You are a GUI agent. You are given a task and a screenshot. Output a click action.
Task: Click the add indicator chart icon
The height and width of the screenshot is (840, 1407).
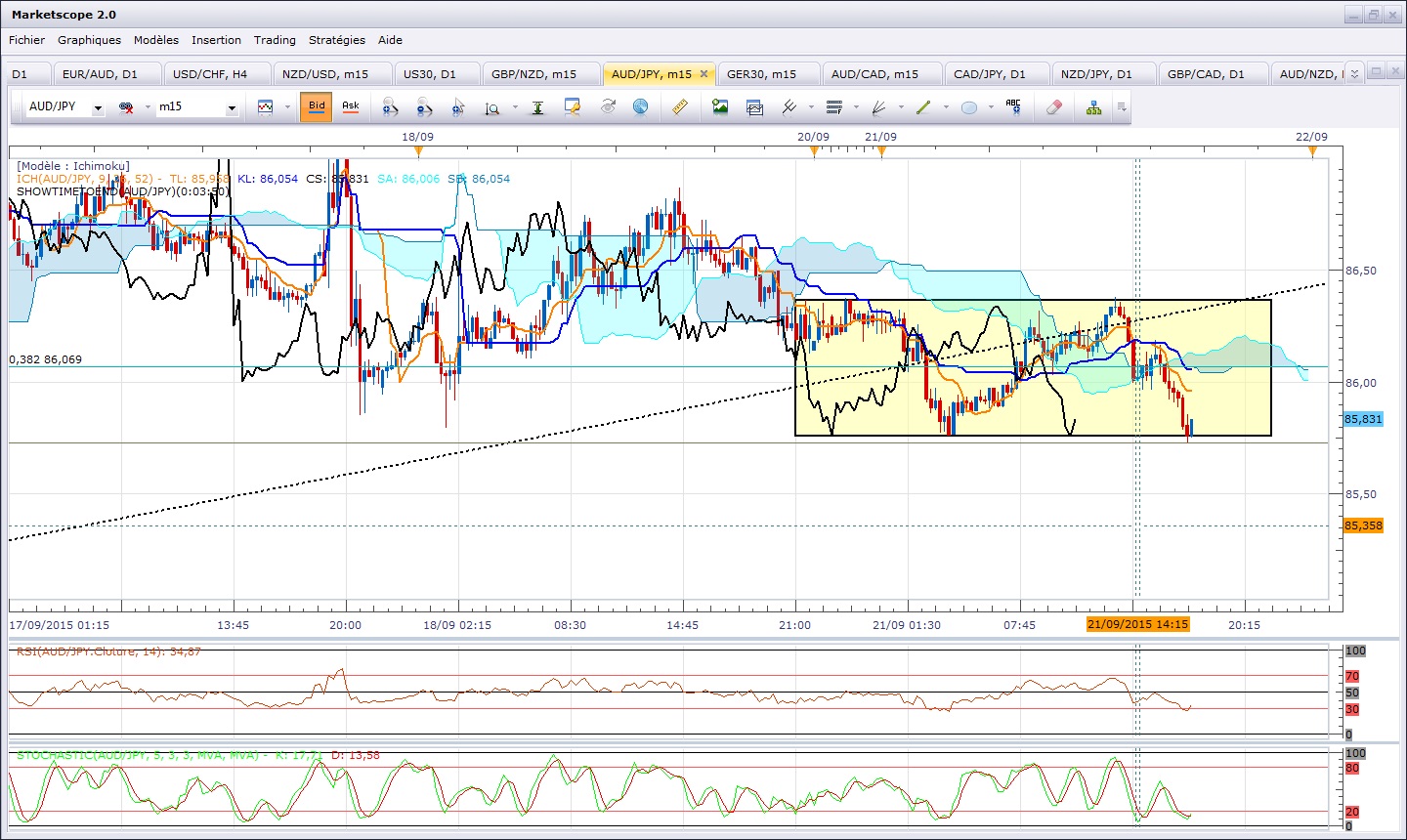720,107
